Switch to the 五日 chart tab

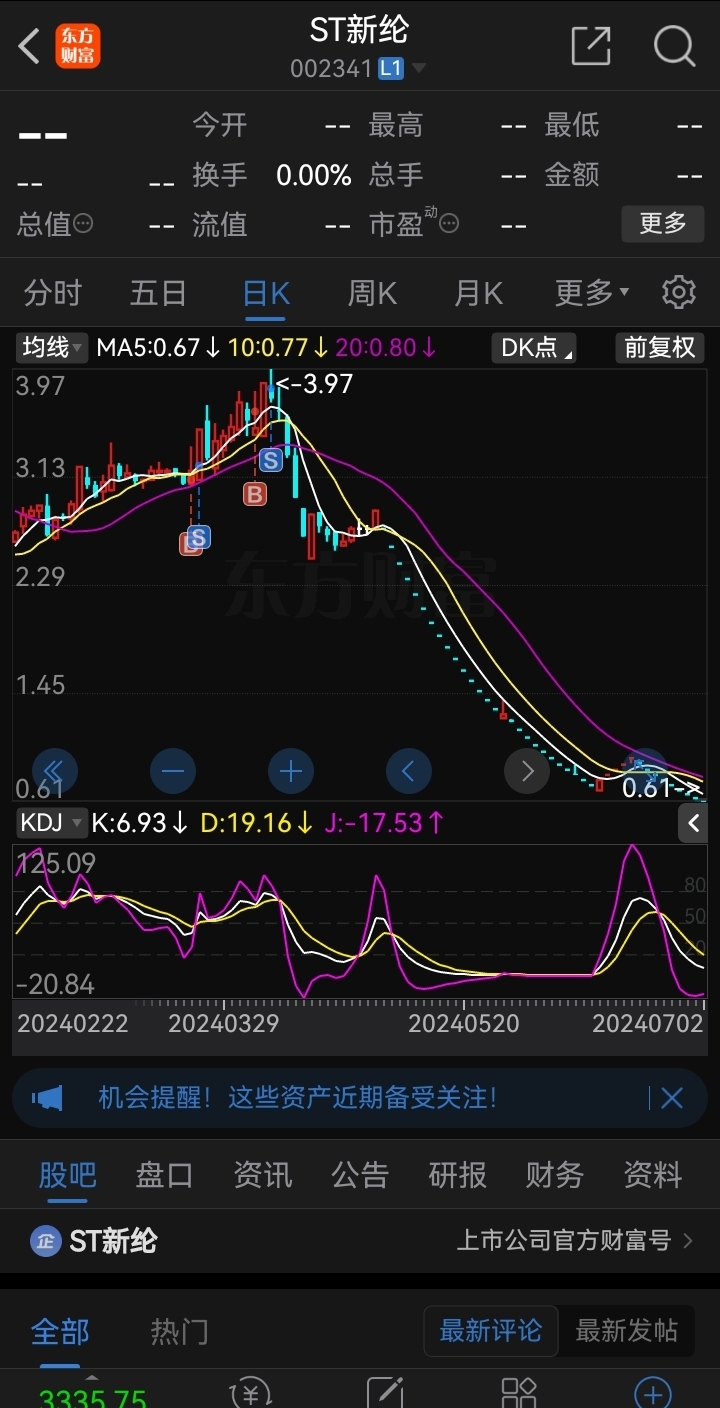pos(158,293)
